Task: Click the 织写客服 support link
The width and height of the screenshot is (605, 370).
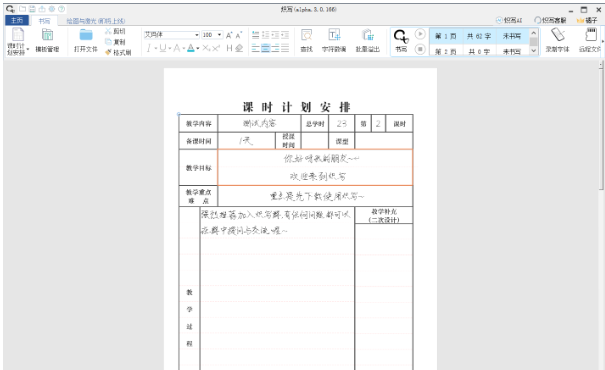Action: (551, 20)
